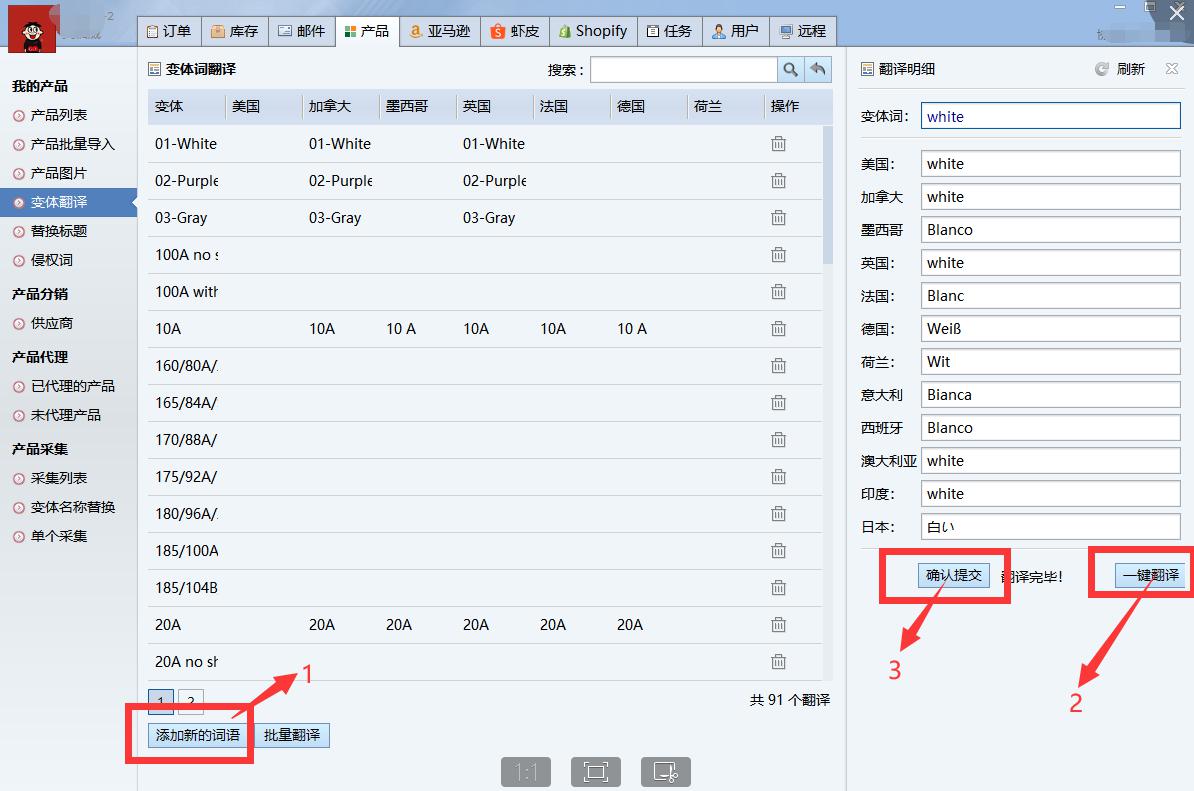Click the back arrow icon beside search

818,69
